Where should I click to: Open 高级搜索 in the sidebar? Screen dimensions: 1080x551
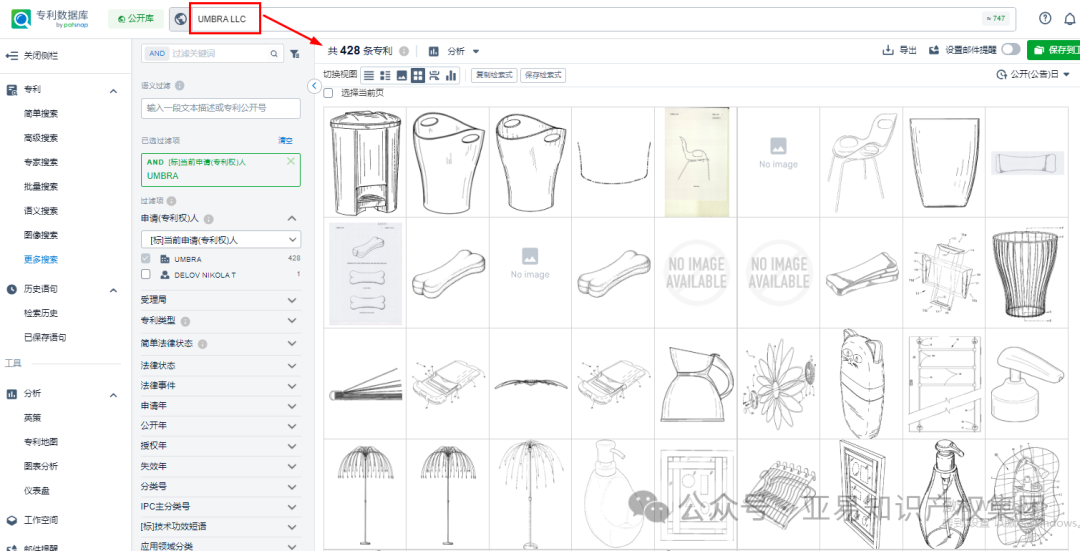click(41, 138)
